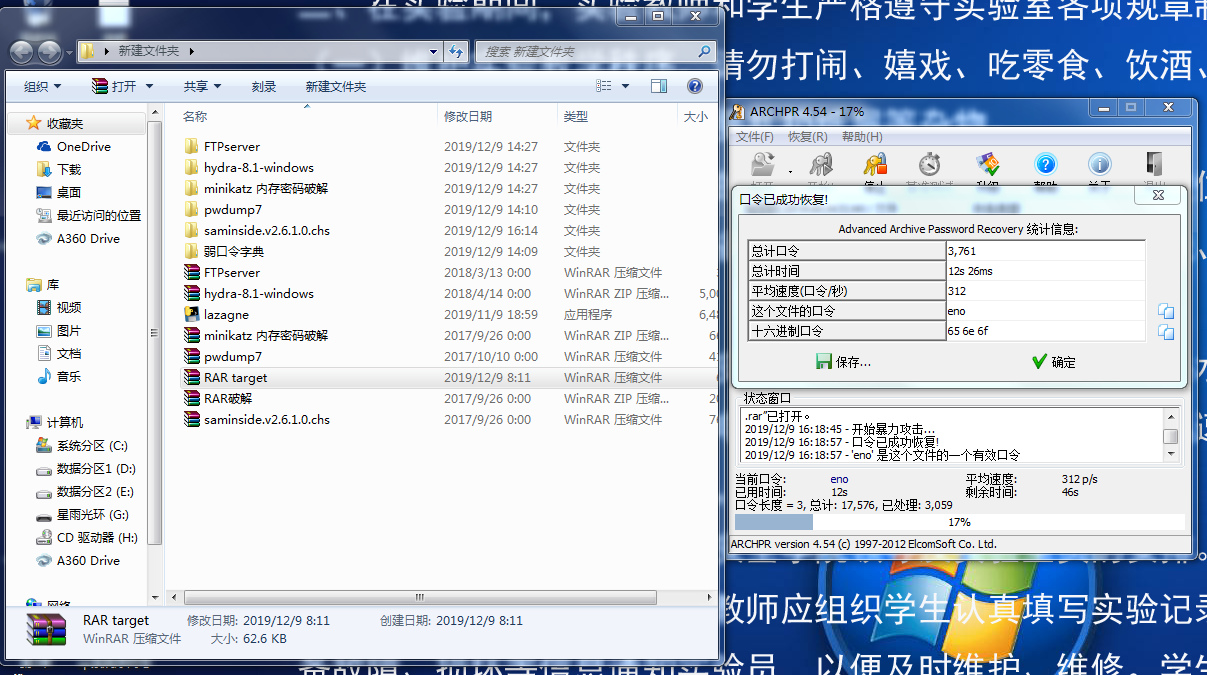Open the 图片 library in navigation pane

coord(69,330)
